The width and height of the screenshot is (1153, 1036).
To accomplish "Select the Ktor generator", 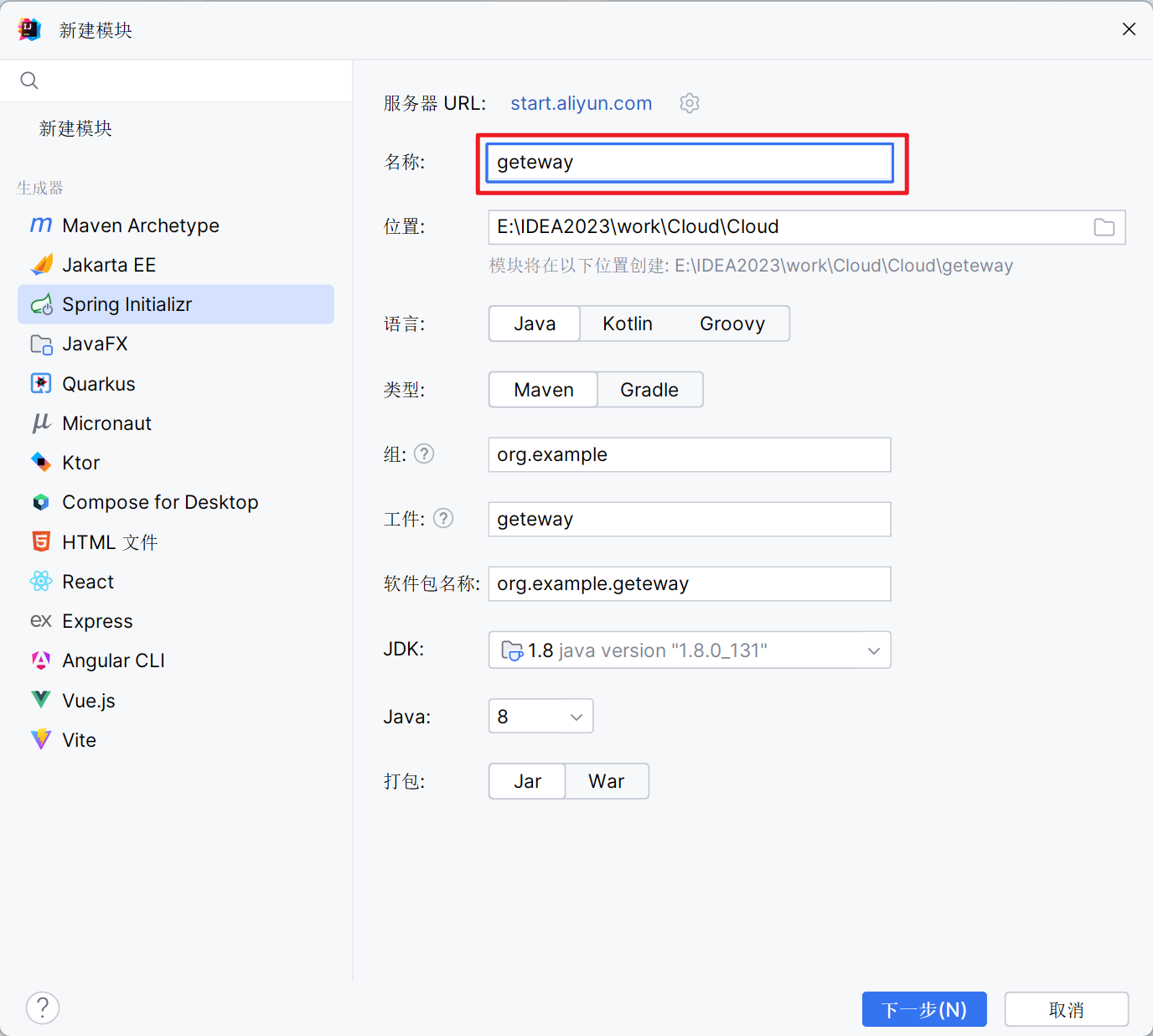I will coord(176,462).
